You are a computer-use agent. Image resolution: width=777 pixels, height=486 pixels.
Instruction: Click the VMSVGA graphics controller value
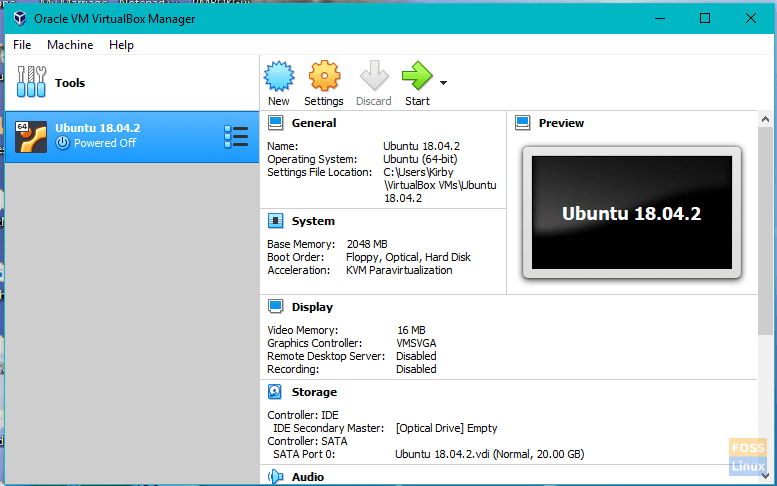(x=416, y=343)
